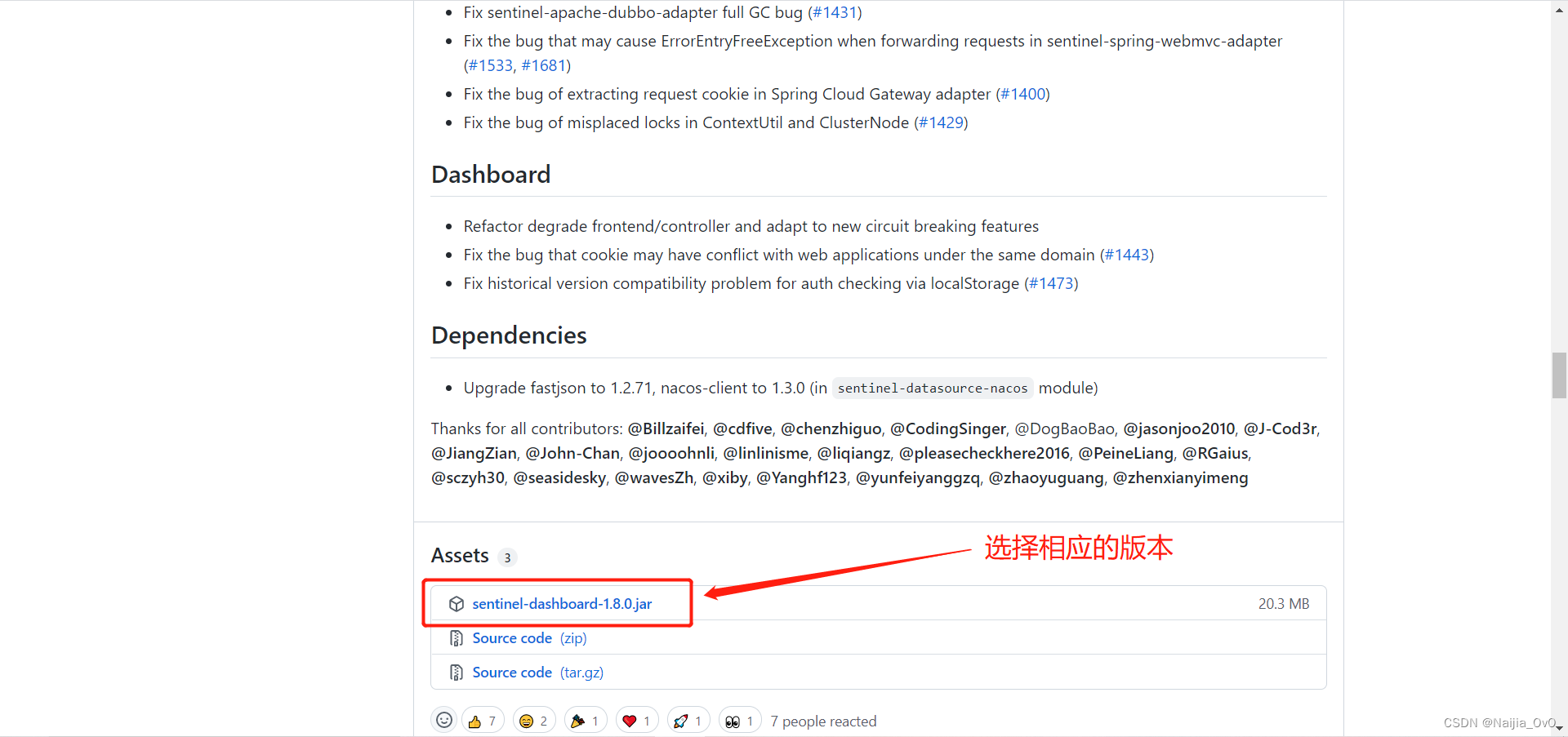Toggle the laugh reaction with 2

(x=534, y=721)
